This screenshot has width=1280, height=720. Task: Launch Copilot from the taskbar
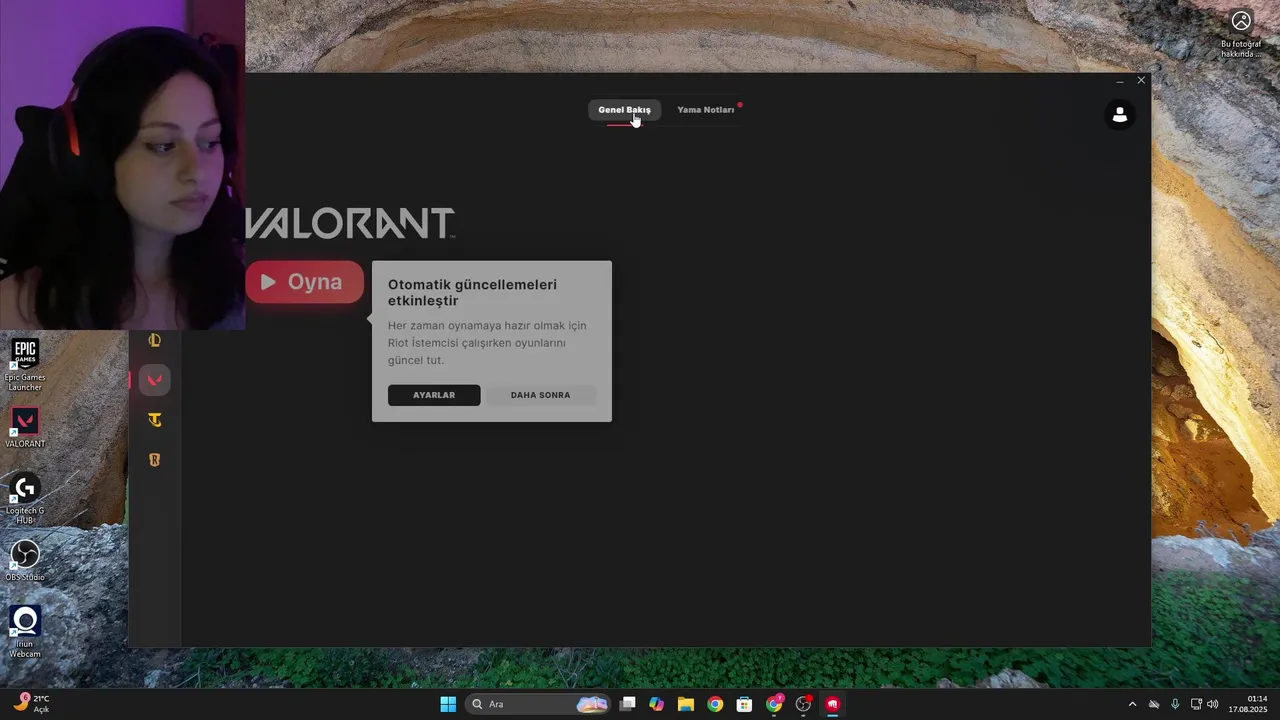(656, 704)
